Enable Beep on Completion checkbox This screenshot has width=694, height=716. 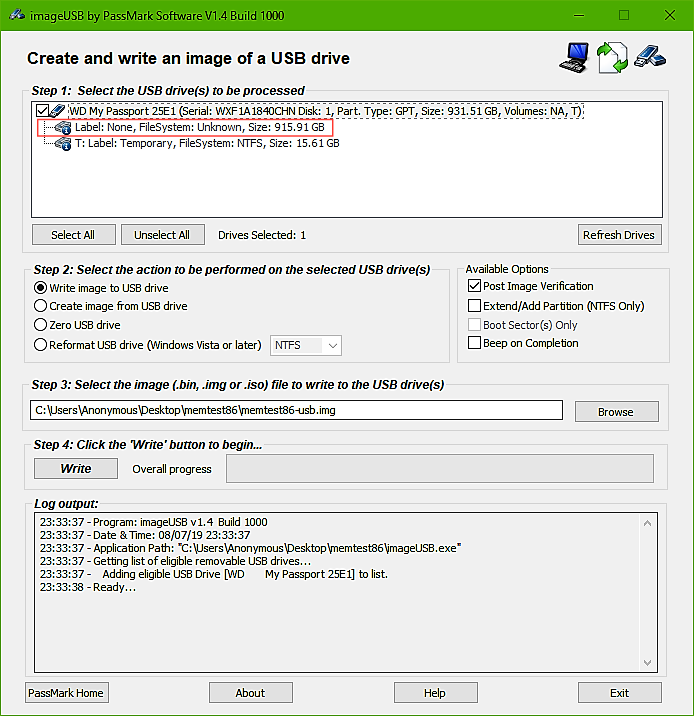point(474,342)
